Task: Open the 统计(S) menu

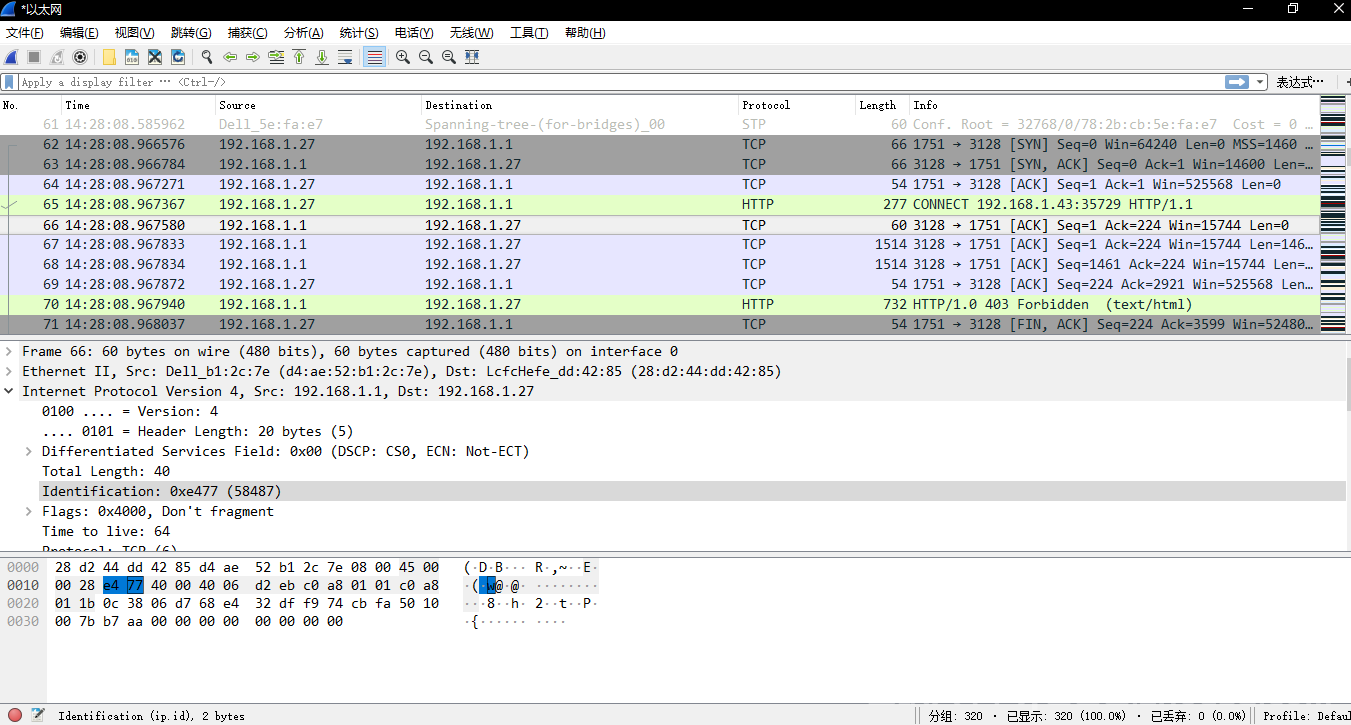Action: pyautogui.click(x=359, y=33)
